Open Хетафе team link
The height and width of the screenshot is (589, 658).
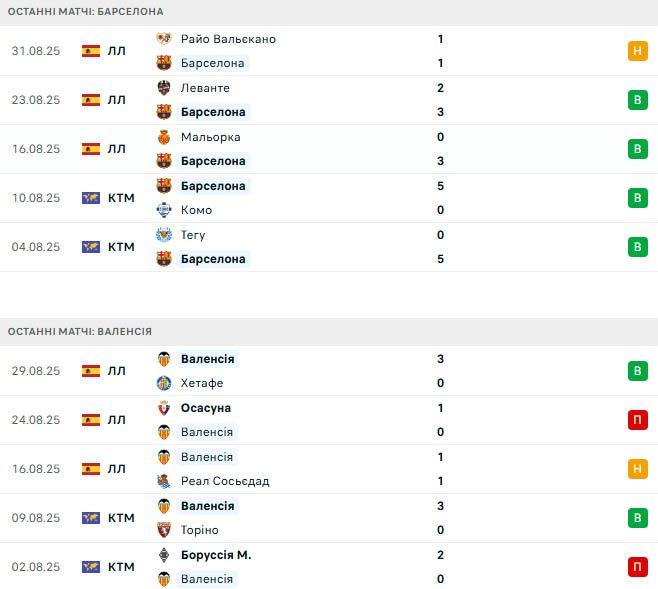[202, 383]
